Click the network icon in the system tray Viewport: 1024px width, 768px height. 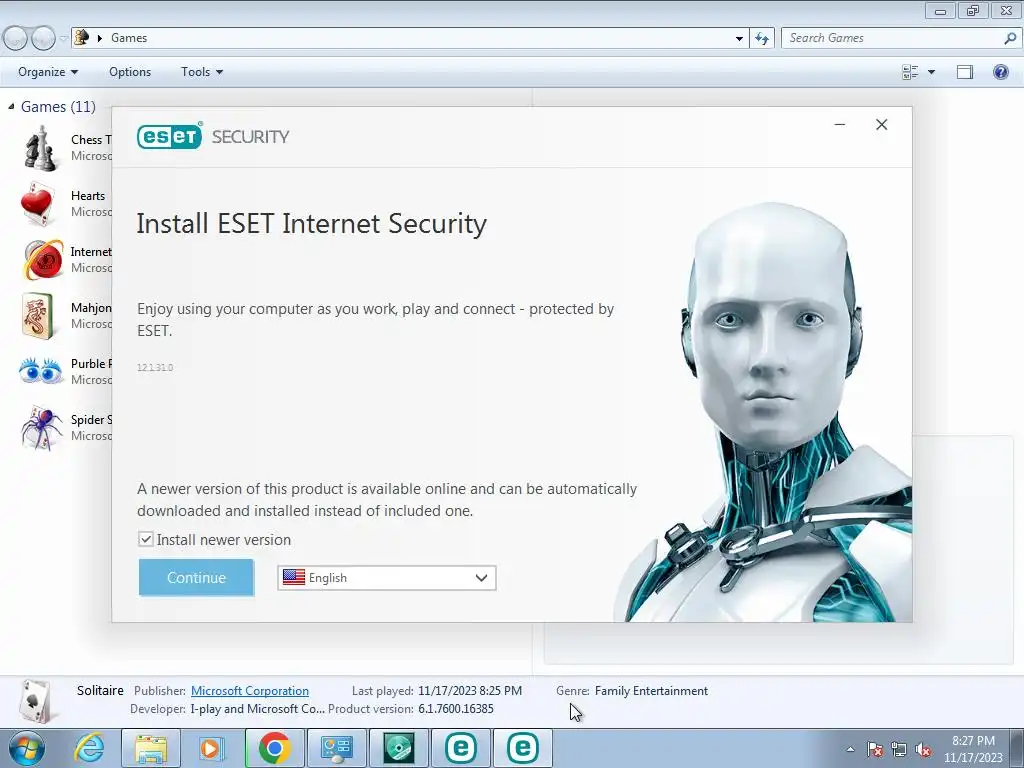click(x=899, y=749)
